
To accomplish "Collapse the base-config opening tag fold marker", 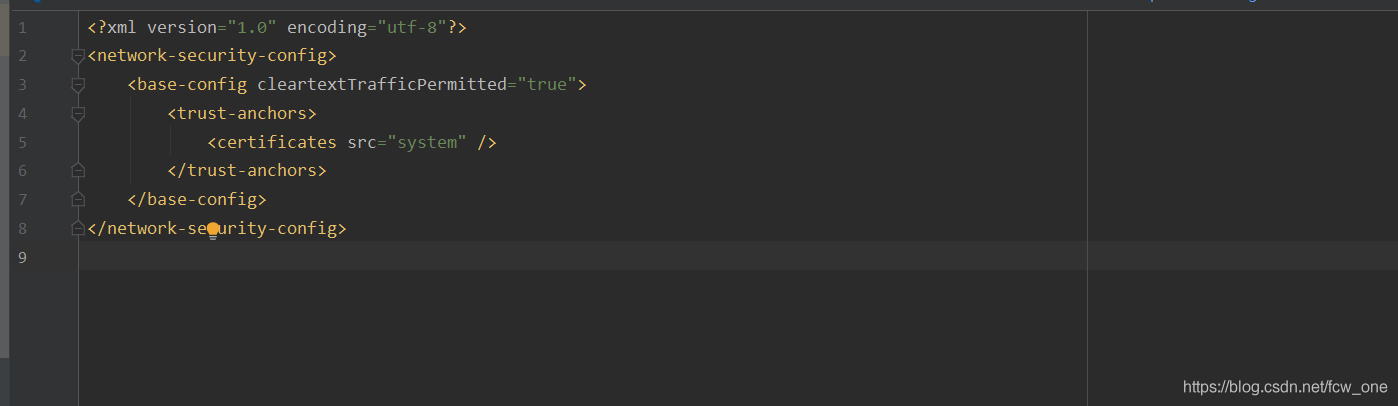I will 78,85.
